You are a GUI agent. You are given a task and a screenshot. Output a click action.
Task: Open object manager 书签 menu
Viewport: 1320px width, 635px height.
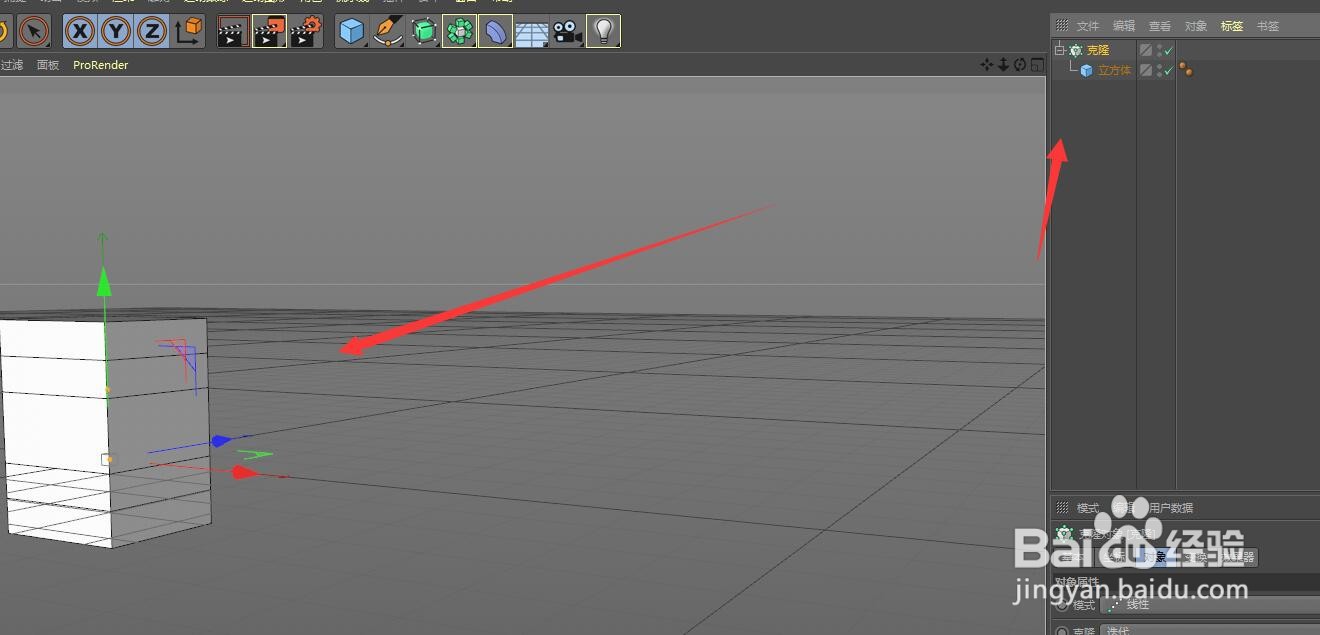(1268, 26)
